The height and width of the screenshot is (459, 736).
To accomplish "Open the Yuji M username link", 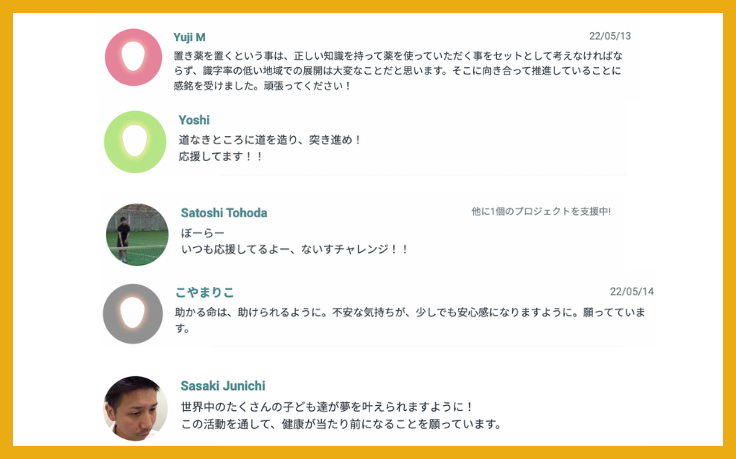I will 189,37.
